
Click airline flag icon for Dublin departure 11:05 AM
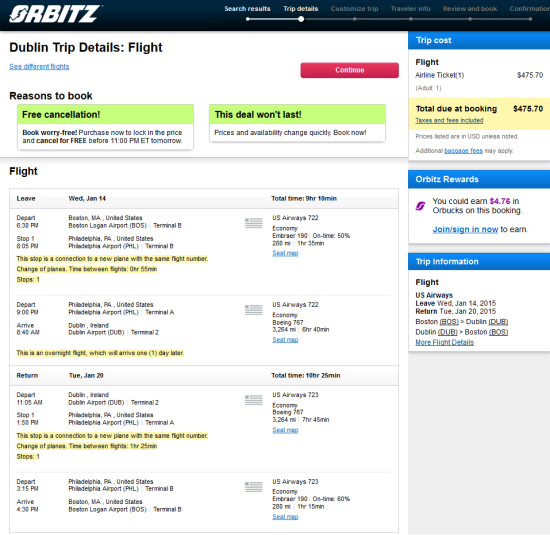[x=254, y=400]
